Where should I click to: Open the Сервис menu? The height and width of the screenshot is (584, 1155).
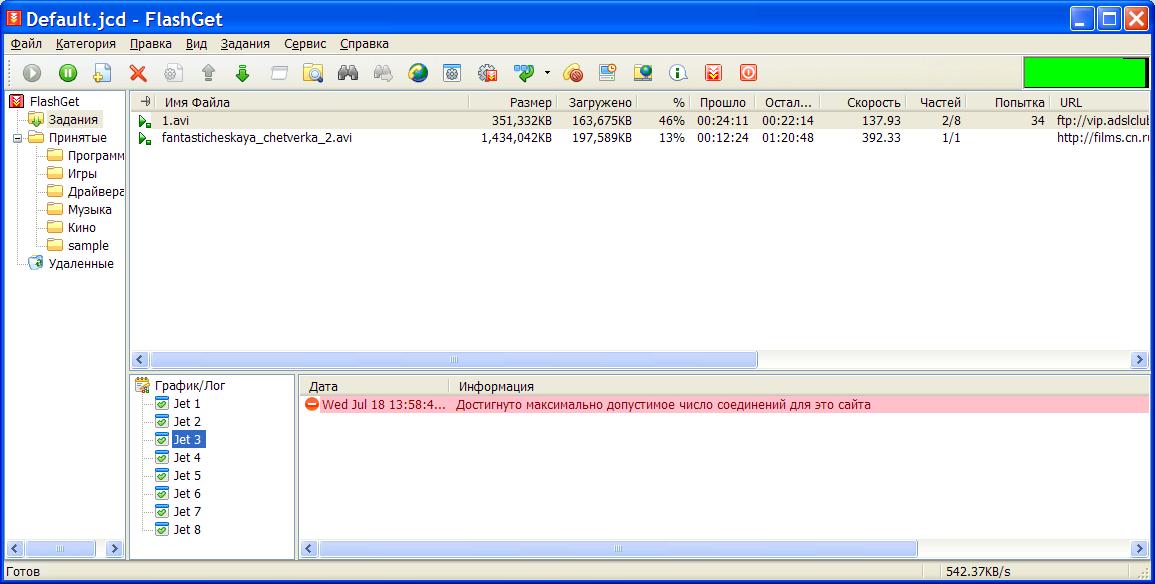coord(305,43)
